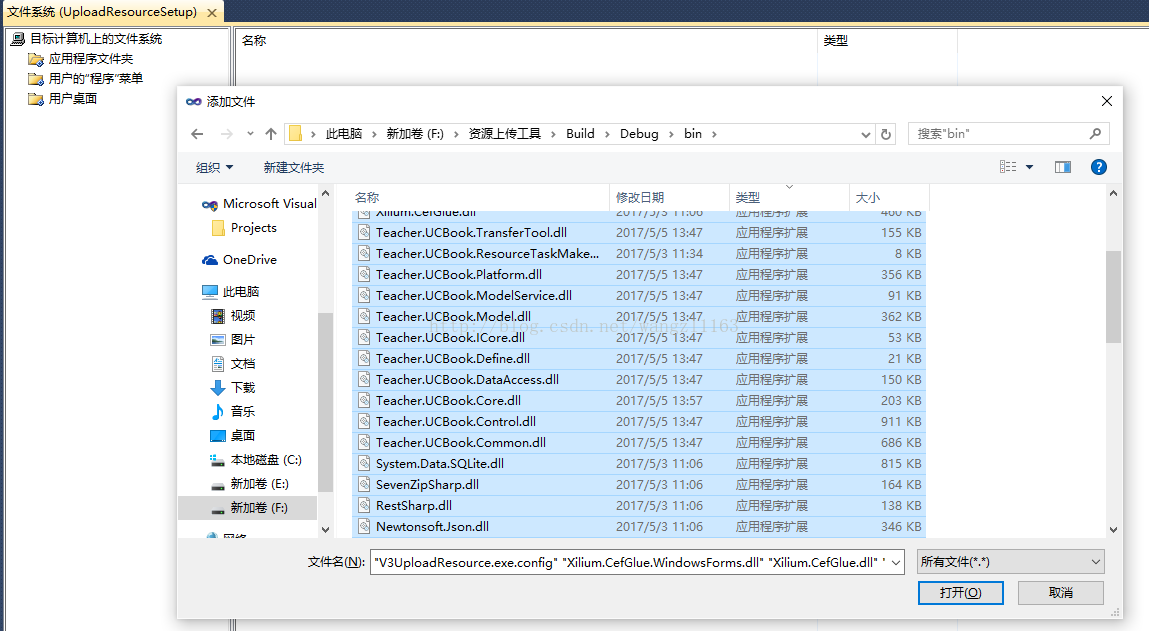The height and width of the screenshot is (631, 1149).
Task: Click Build breadcrumb segment
Action: click(580, 133)
